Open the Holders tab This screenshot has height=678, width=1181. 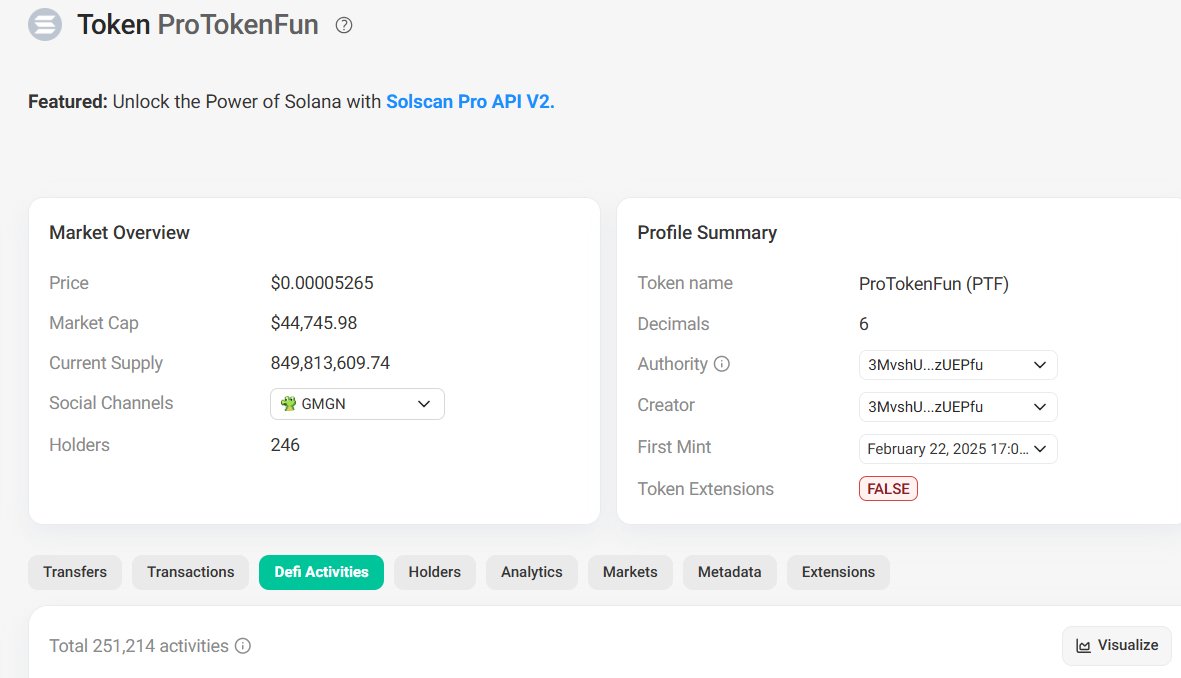pyautogui.click(x=435, y=573)
